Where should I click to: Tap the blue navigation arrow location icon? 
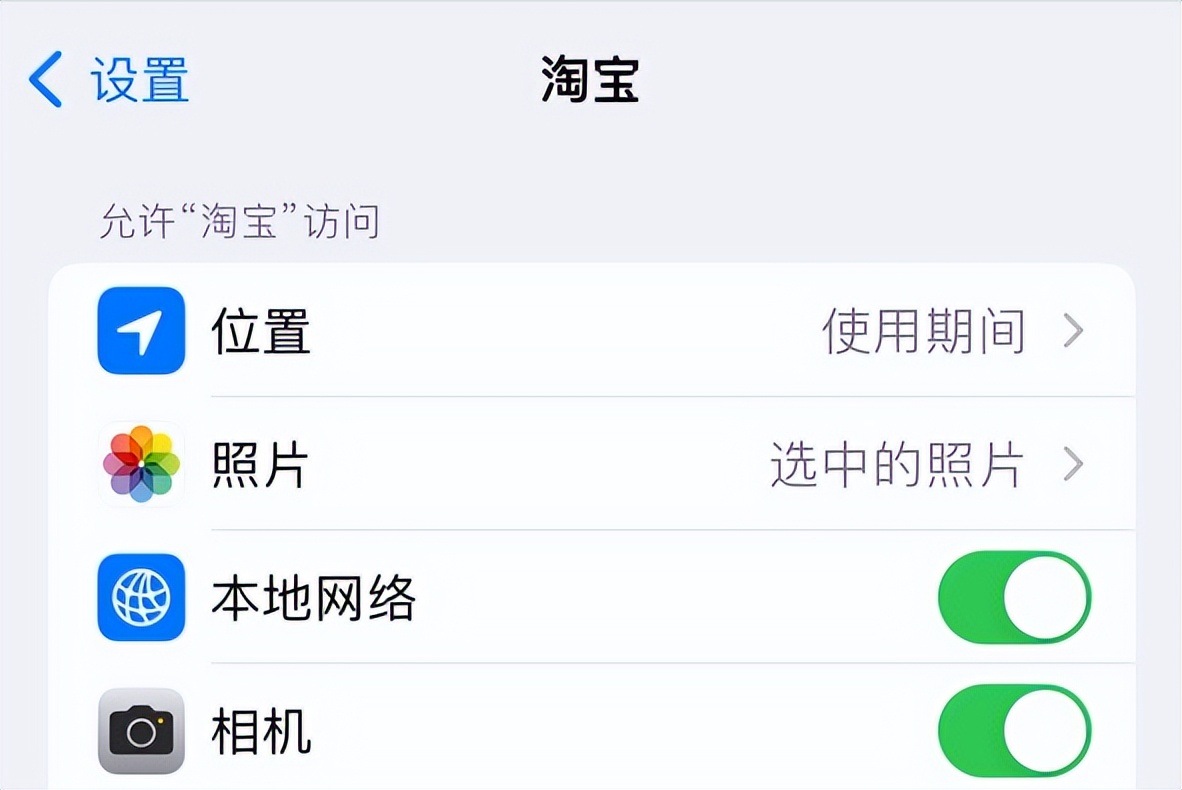[140, 330]
